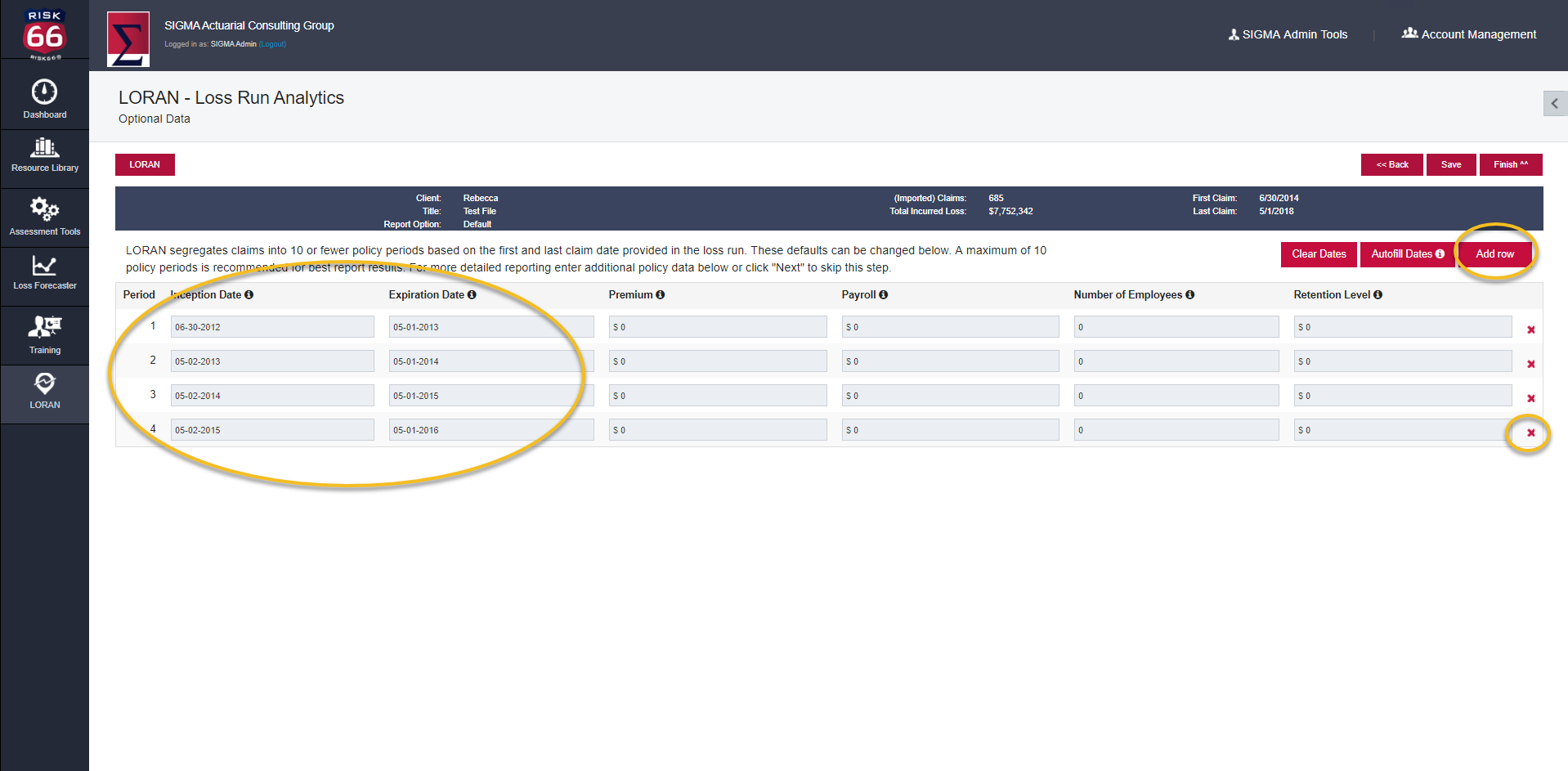Show Retention Level info icon

1378,294
